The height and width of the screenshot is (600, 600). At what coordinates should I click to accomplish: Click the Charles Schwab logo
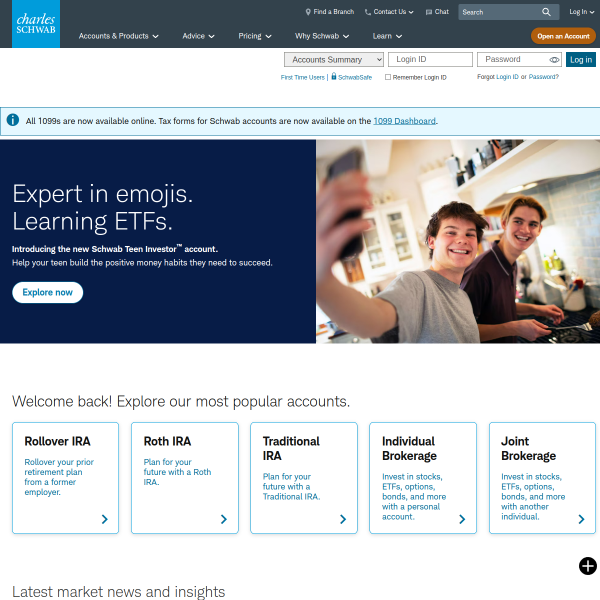36,24
